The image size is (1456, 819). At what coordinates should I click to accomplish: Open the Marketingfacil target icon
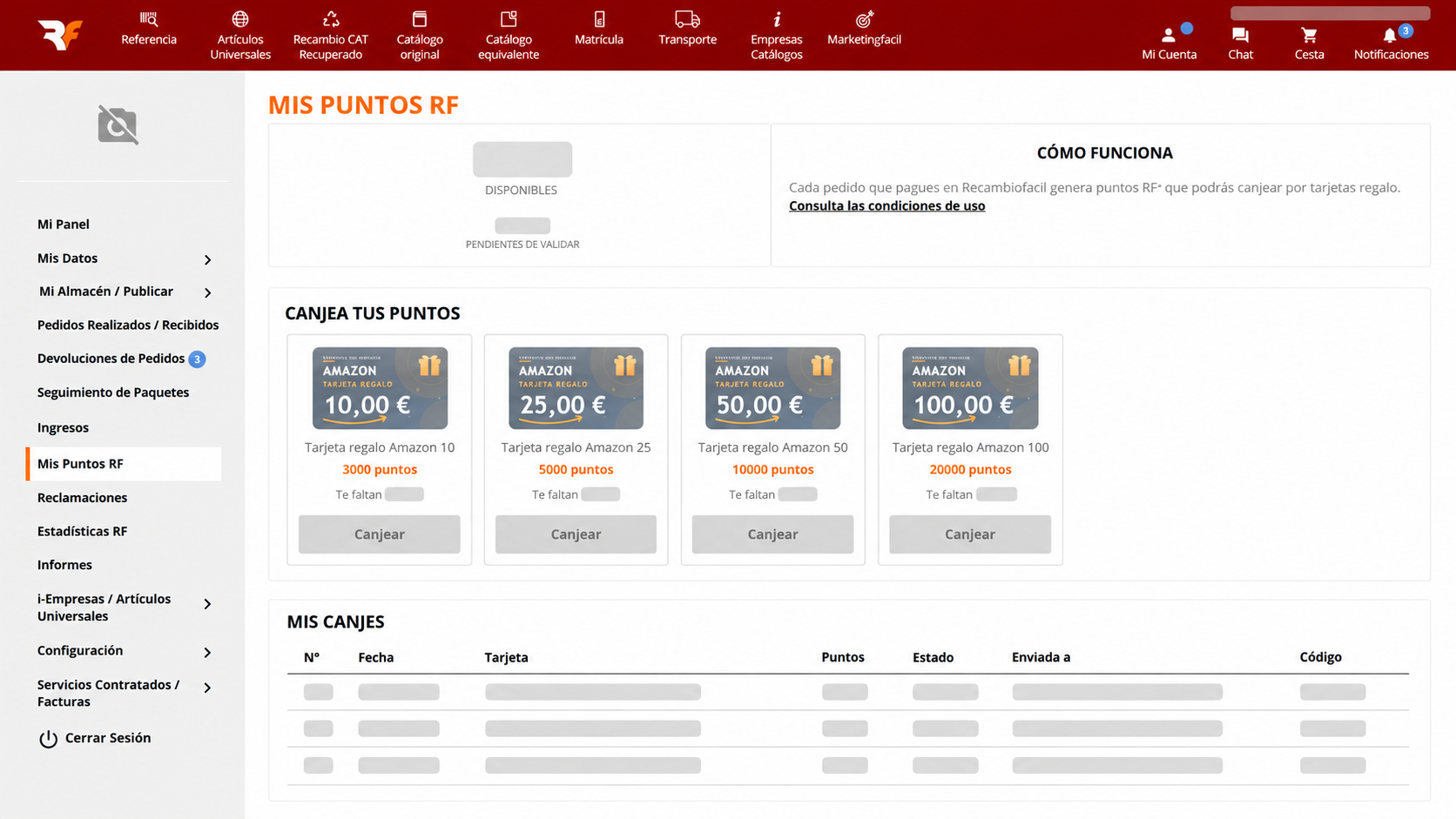point(864,18)
